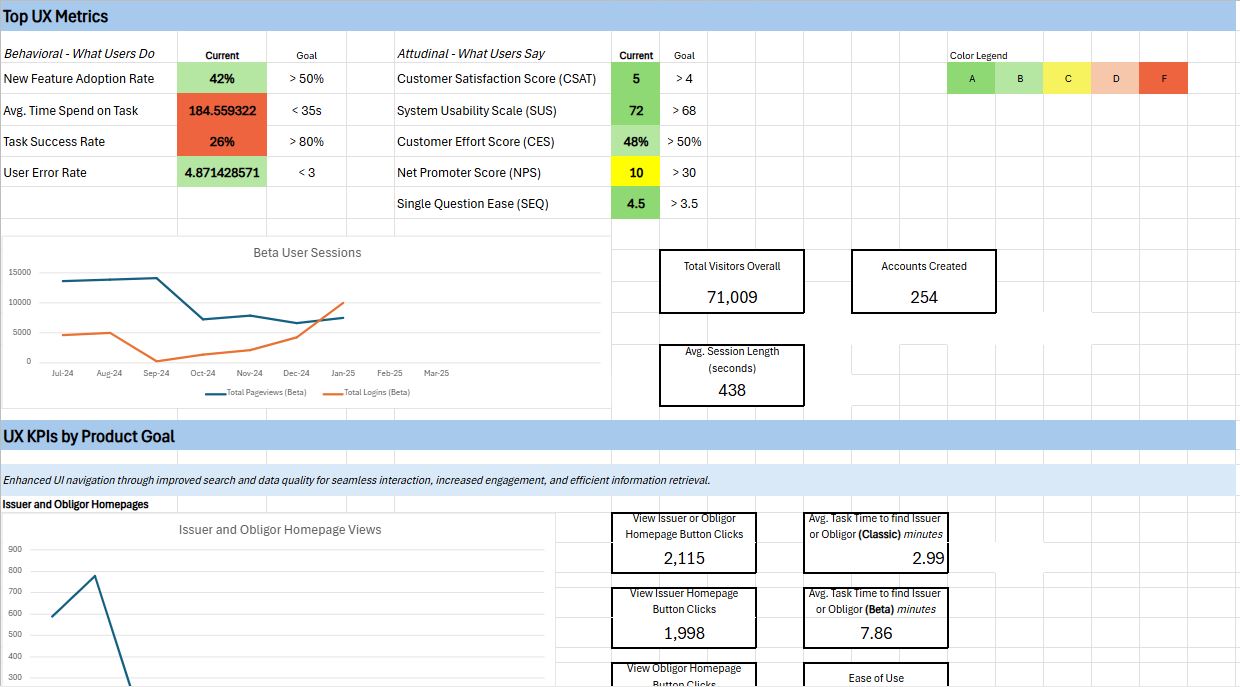Viewport: 1240px width, 687px height.
Task: Click the Total Visitors Overall box
Action: (732, 282)
